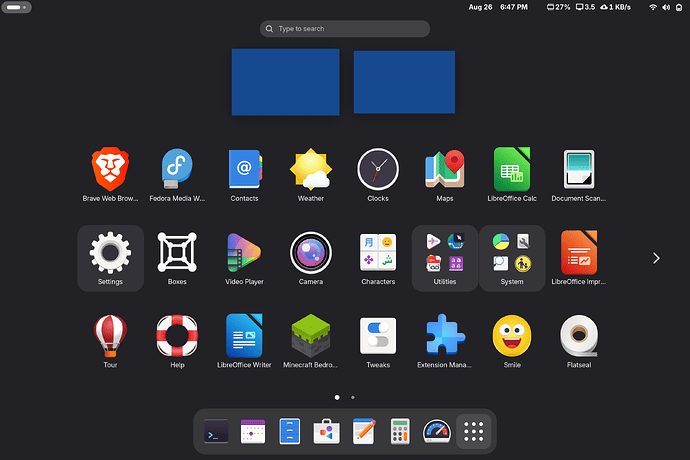Open the Help app
690x460 pixels.
(177, 342)
